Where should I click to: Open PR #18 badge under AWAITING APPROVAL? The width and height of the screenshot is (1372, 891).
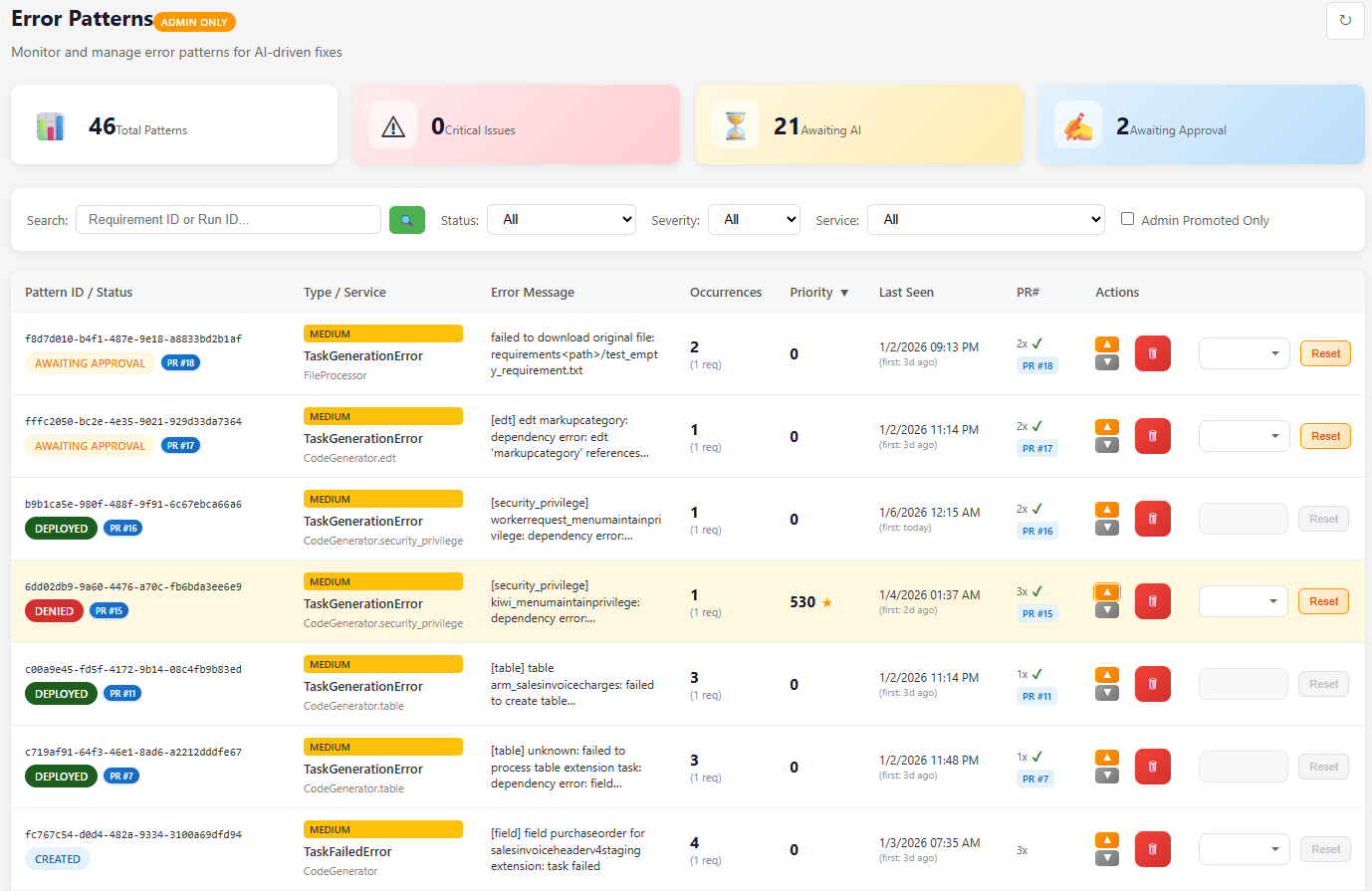pyautogui.click(x=180, y=363)
